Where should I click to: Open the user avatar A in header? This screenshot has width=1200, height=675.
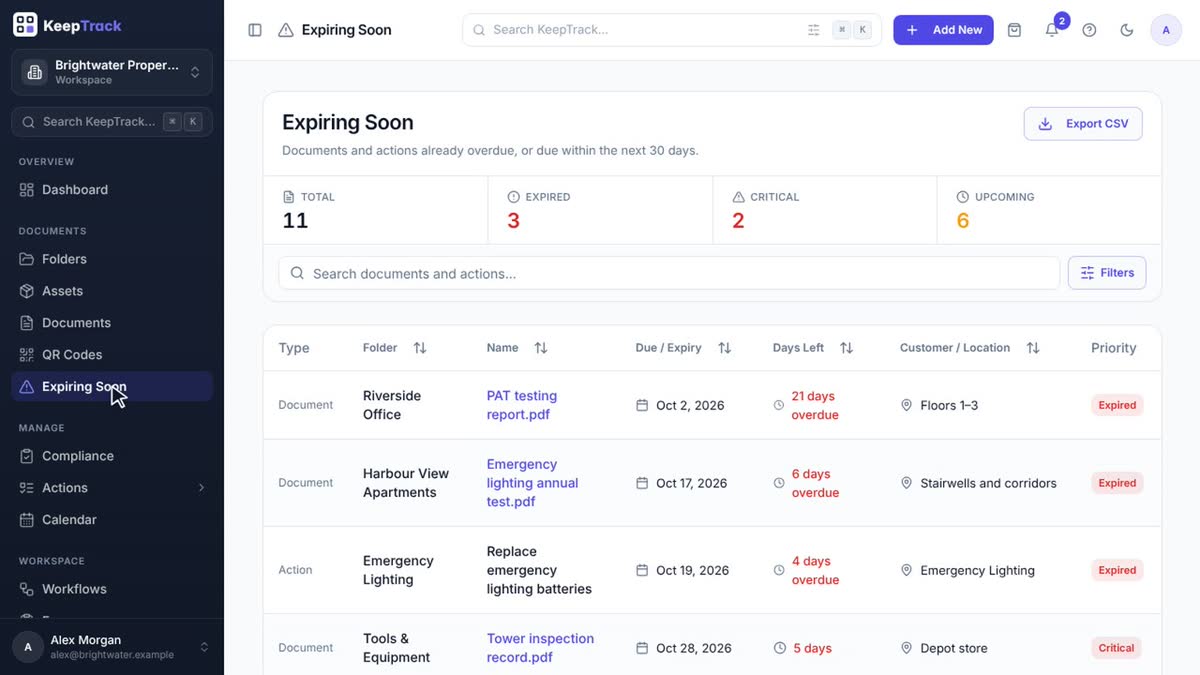pyautogui.click(x=1166, y=30)
